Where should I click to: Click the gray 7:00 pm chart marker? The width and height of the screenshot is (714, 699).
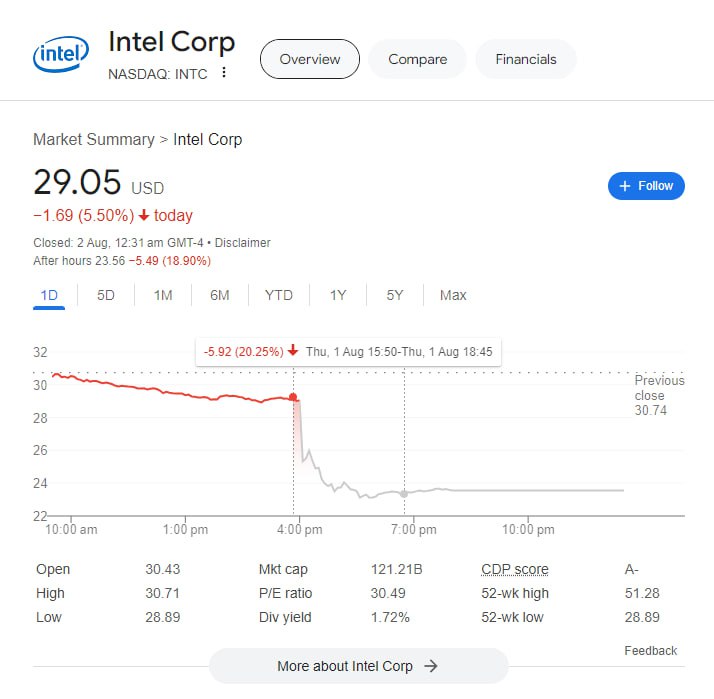click(x=404, y=493)
